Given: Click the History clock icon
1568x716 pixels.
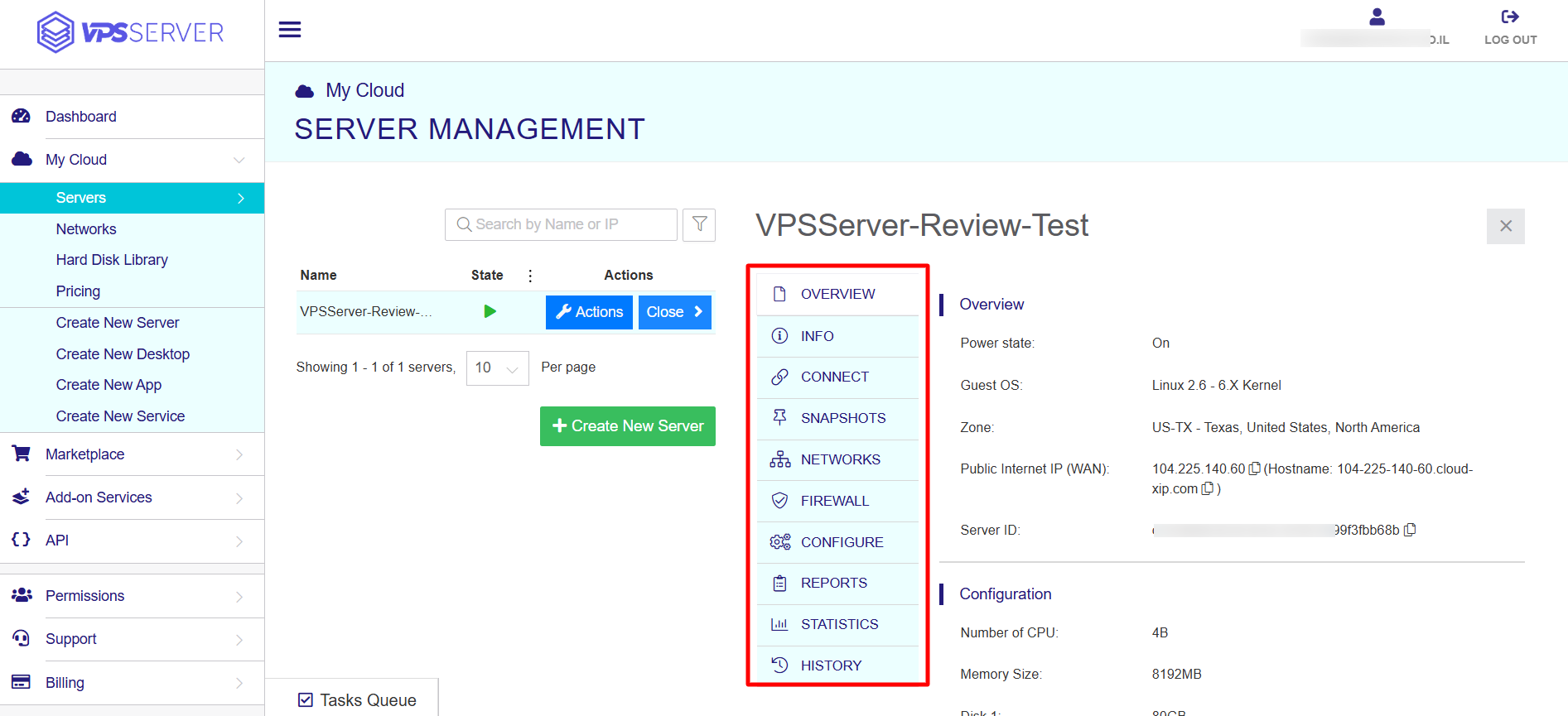Looking at the screenshot, I should click(x=779, y=665).
